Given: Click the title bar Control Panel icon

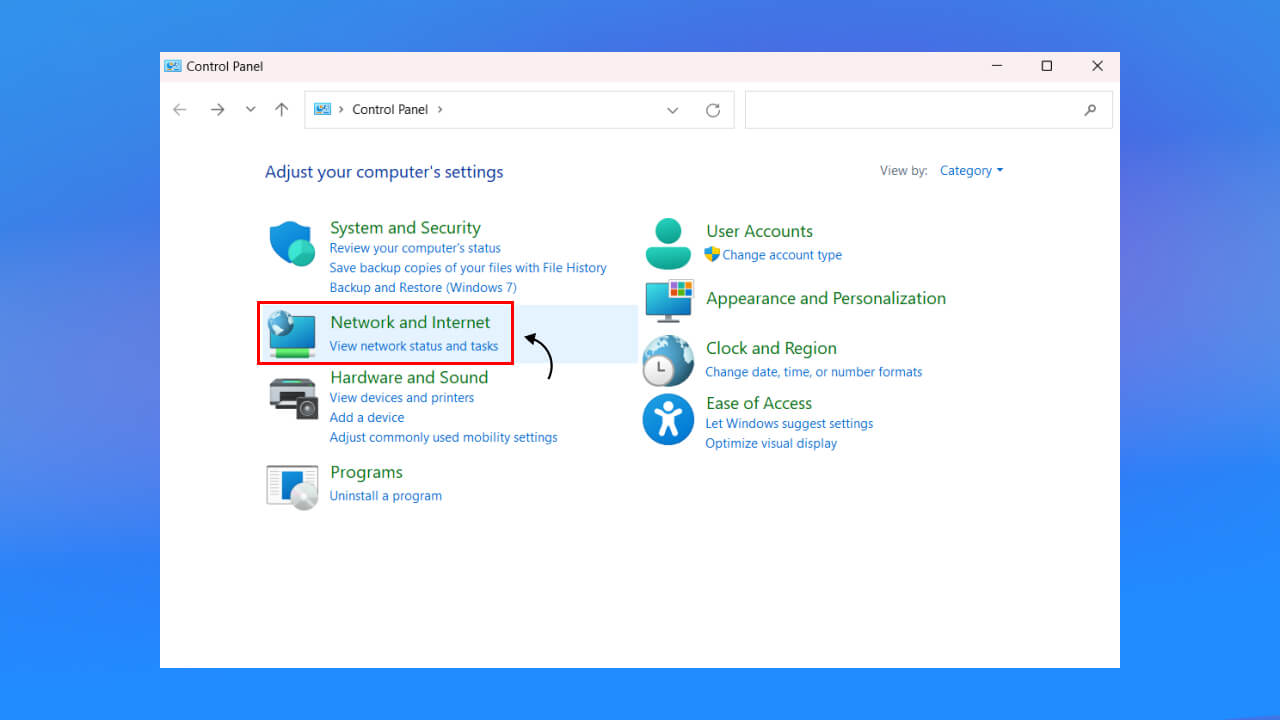Looking at the screenshot, I should [173, 66].
